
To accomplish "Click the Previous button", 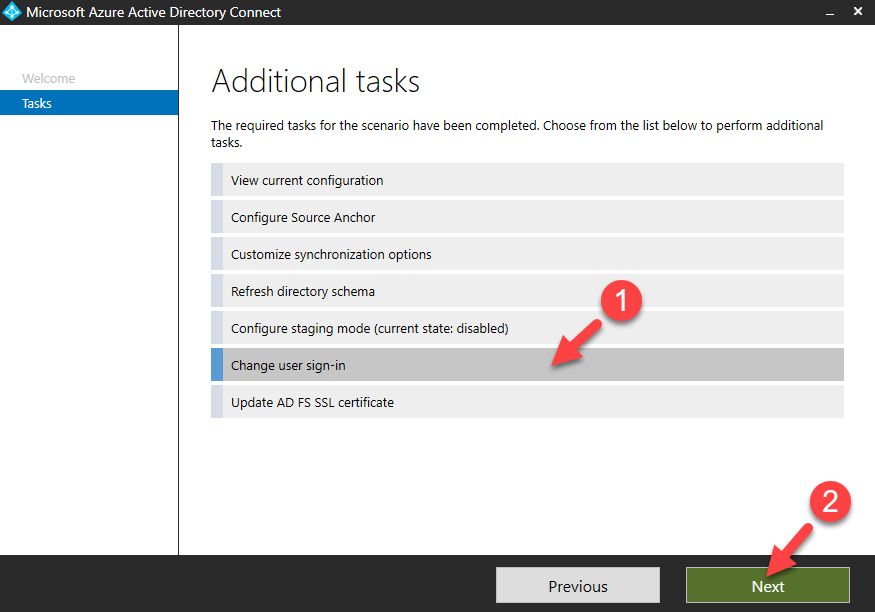I will [x=578, y=585].
